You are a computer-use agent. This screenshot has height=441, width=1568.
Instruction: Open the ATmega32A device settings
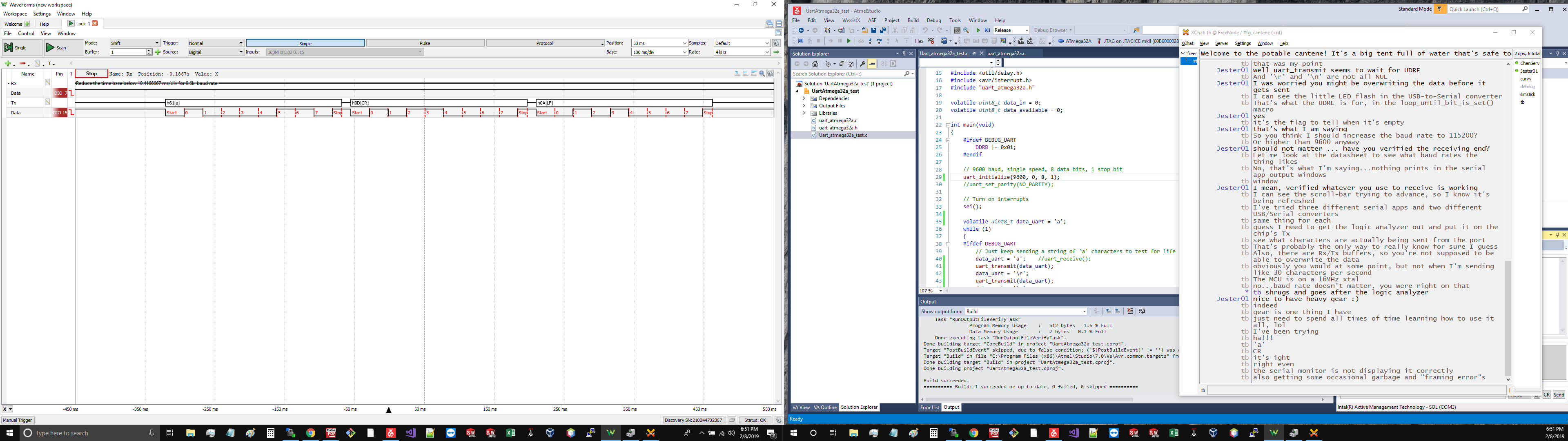pyautogui.click(x=1075, y=41)
